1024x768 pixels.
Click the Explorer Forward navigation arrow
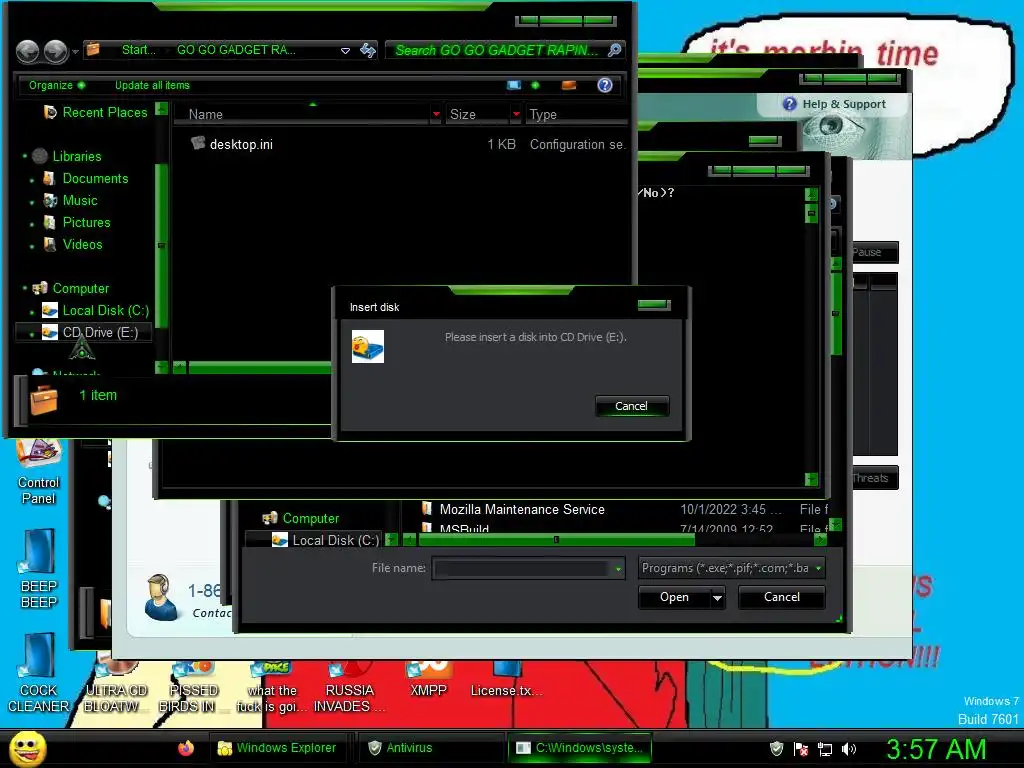tap(56, 51)
